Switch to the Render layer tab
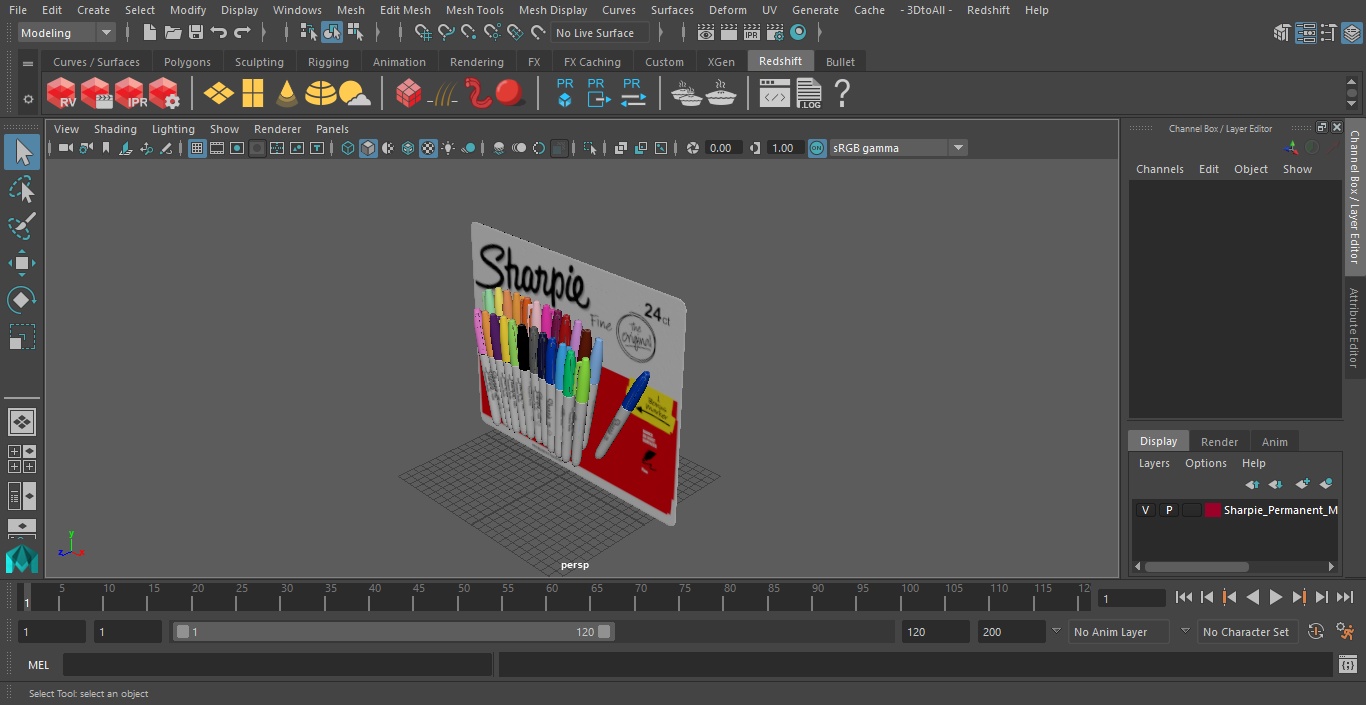Viewport: 1366px width, 705px height. click(1219, 441)
